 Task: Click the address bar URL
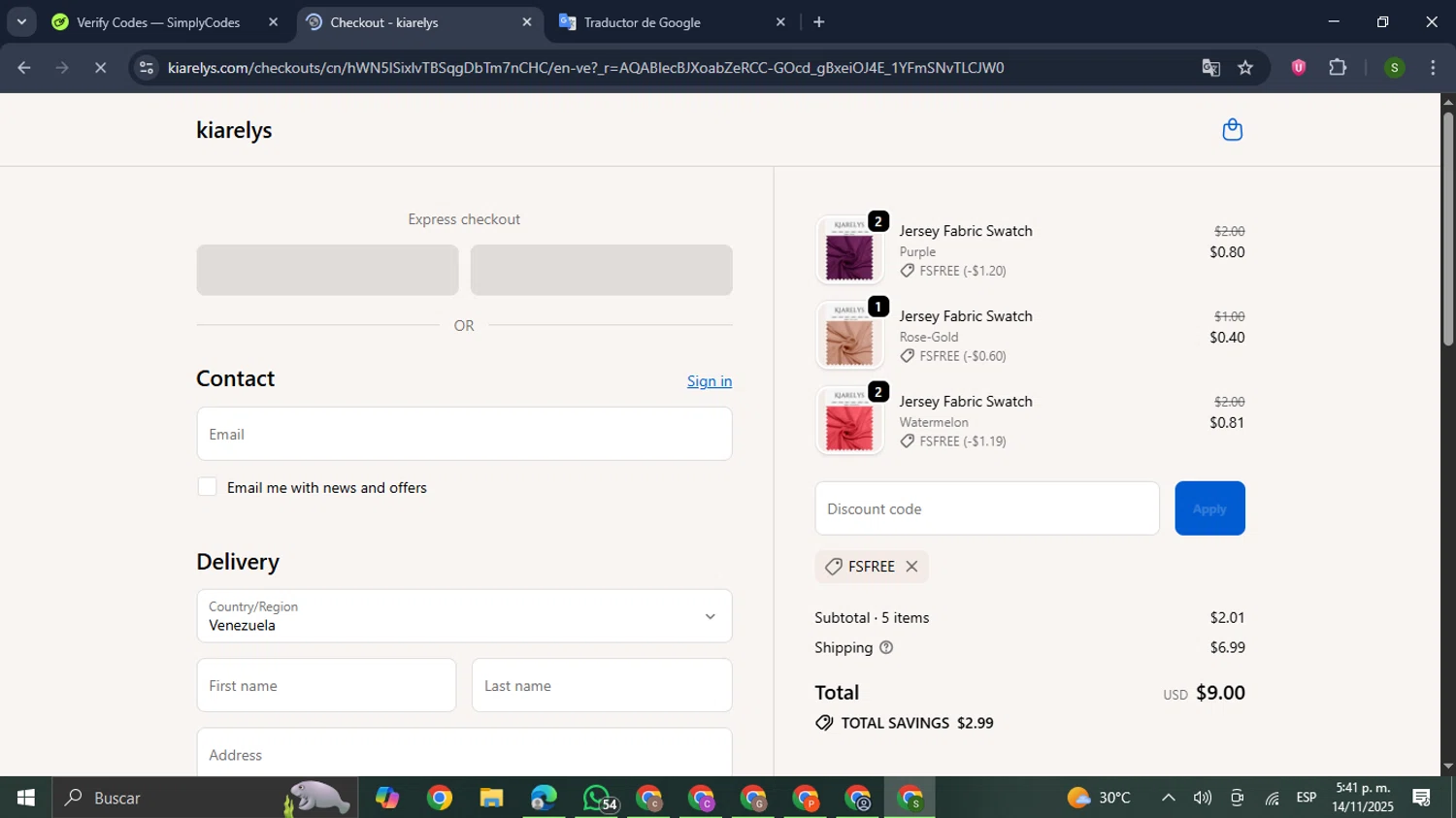(x=585, y=68)
